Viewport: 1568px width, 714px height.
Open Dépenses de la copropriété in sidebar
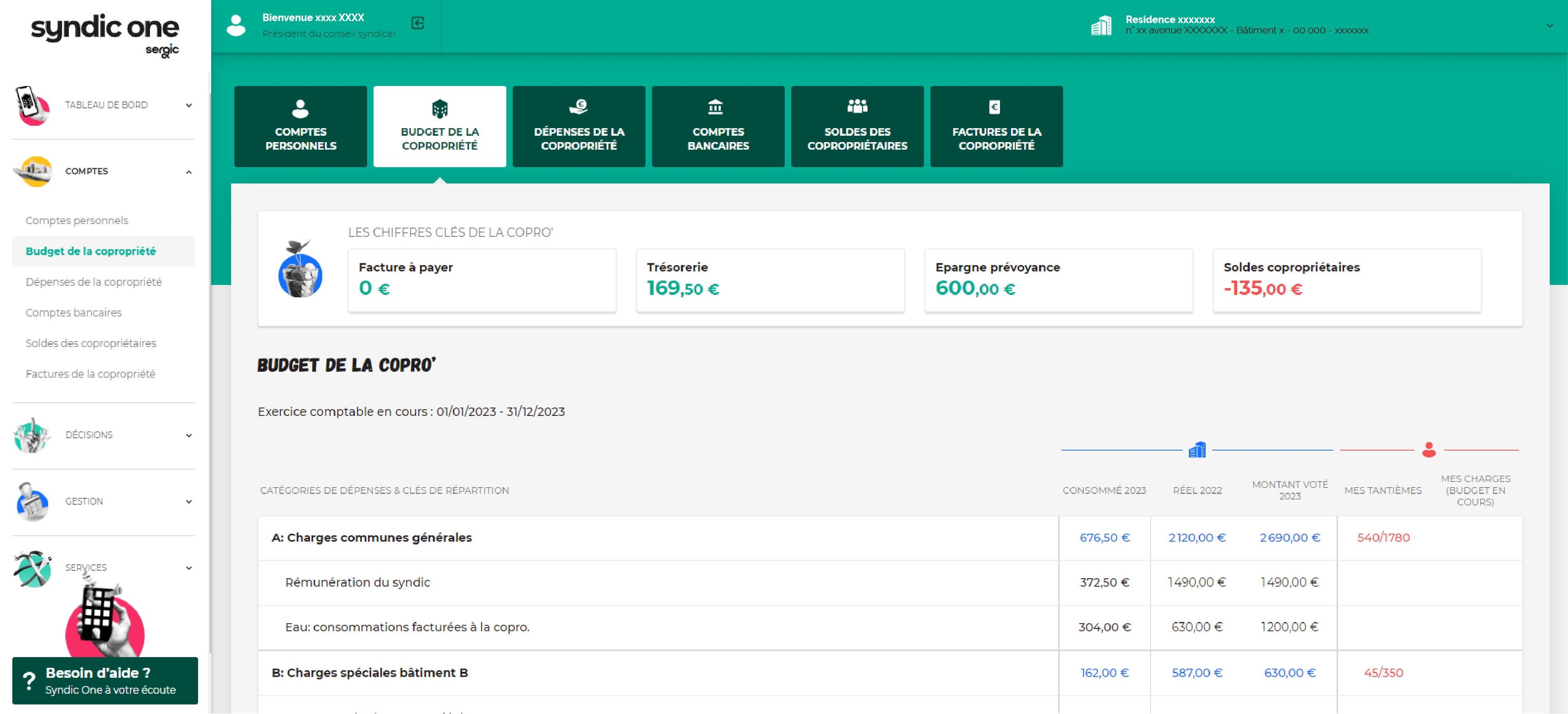point(94,282)
